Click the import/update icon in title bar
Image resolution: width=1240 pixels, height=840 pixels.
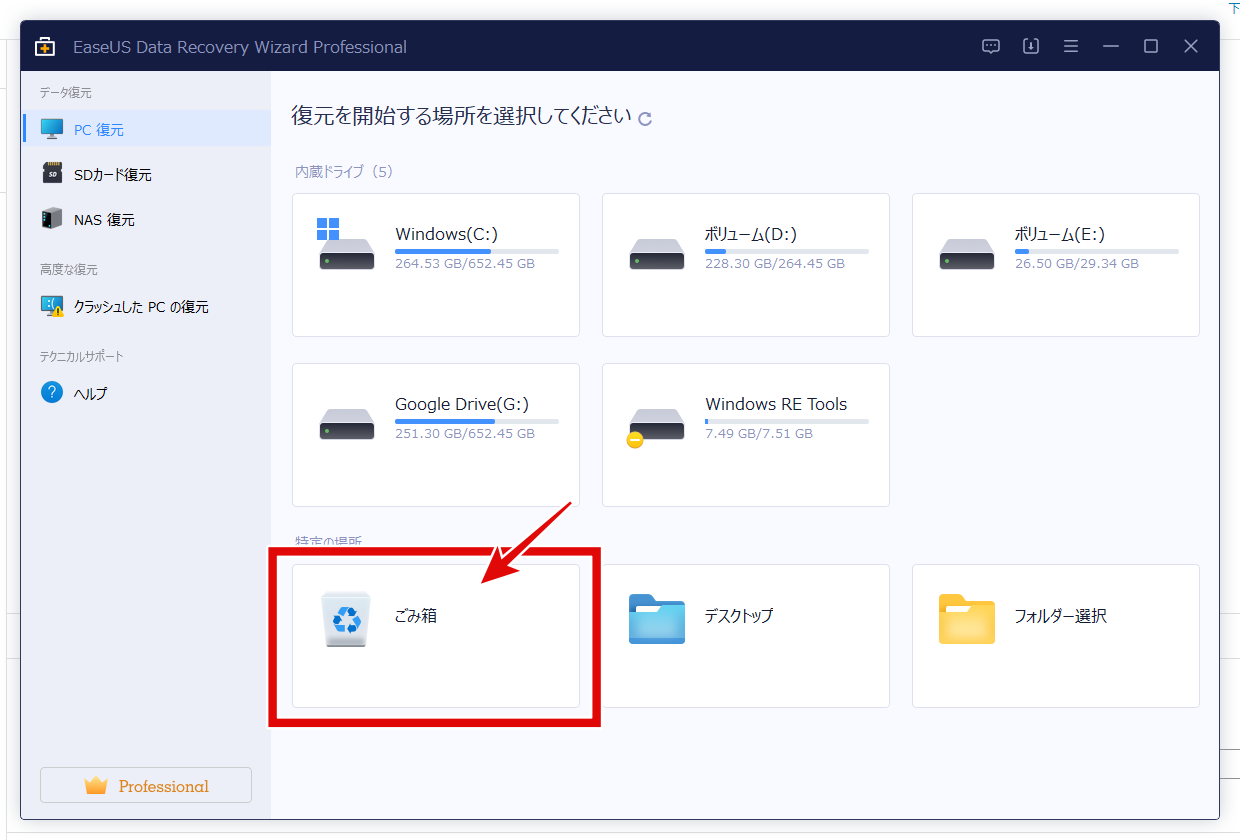point(1031,46)
